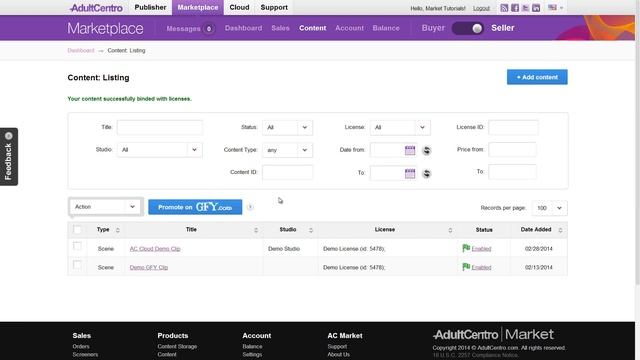
Task: Click Promote on GFY.com button
Action: coord(195,207)
